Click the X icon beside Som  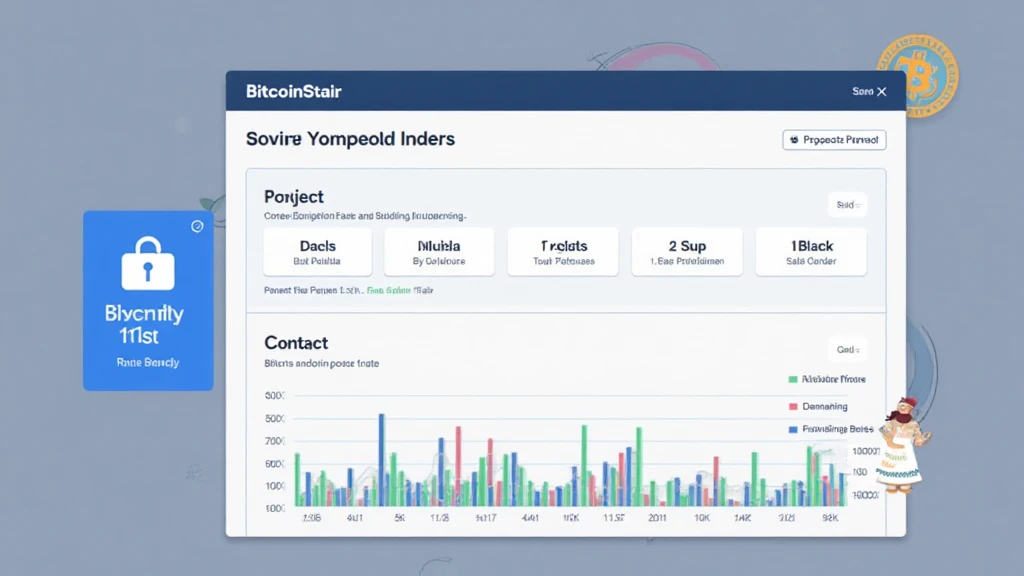click(x=882, y=91)
